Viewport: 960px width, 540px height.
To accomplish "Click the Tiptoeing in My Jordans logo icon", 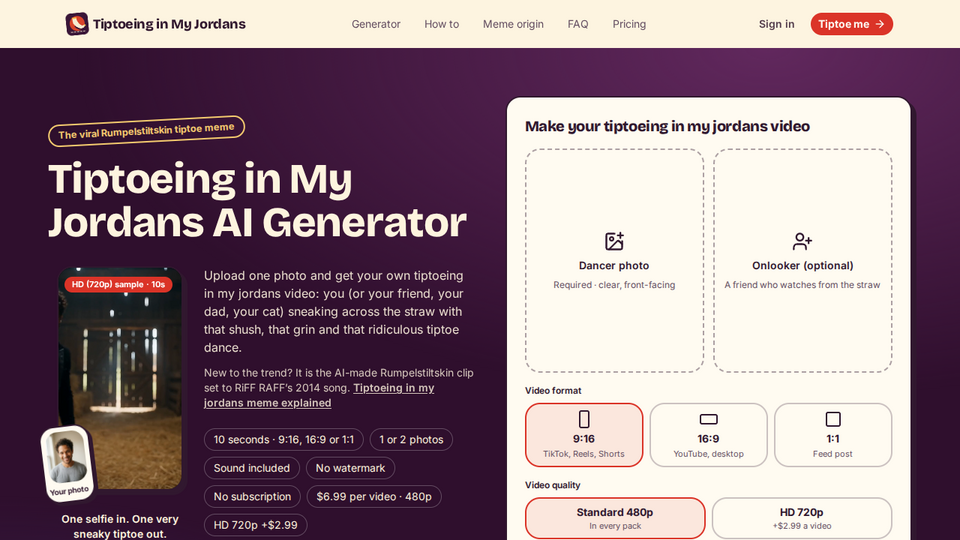I will pyautogui.click(x=77, y=24).
